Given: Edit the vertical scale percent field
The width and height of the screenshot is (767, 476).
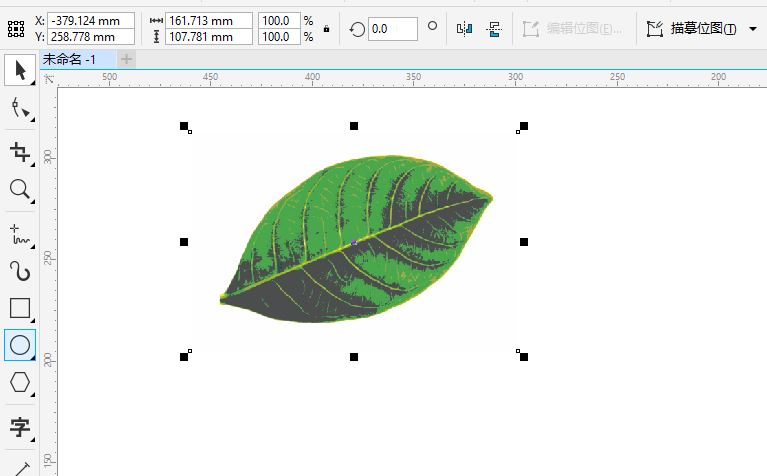Looking at the screenshot, I should click(x=279, y=37).
